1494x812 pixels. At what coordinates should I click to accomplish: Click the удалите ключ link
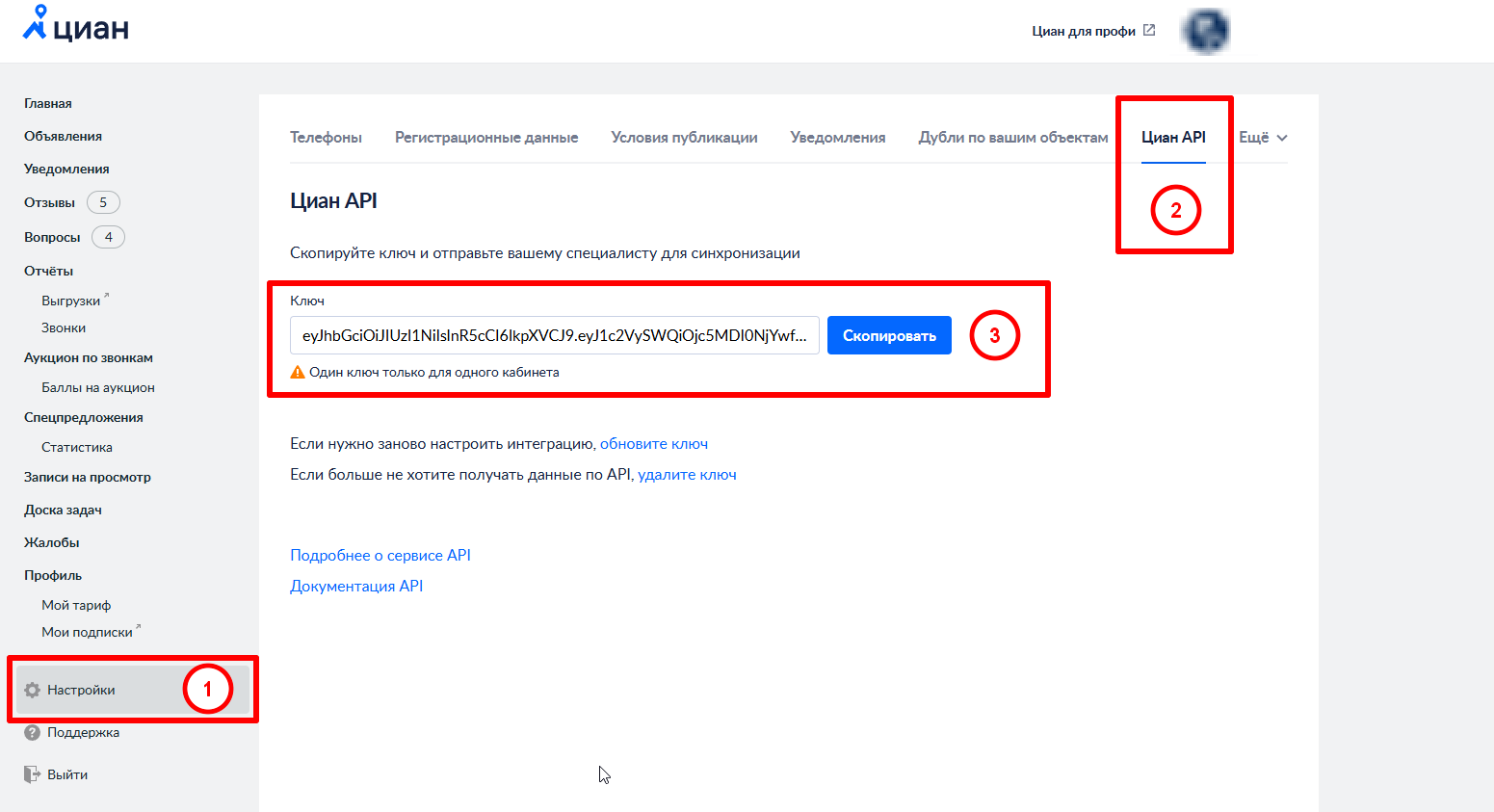687,474
